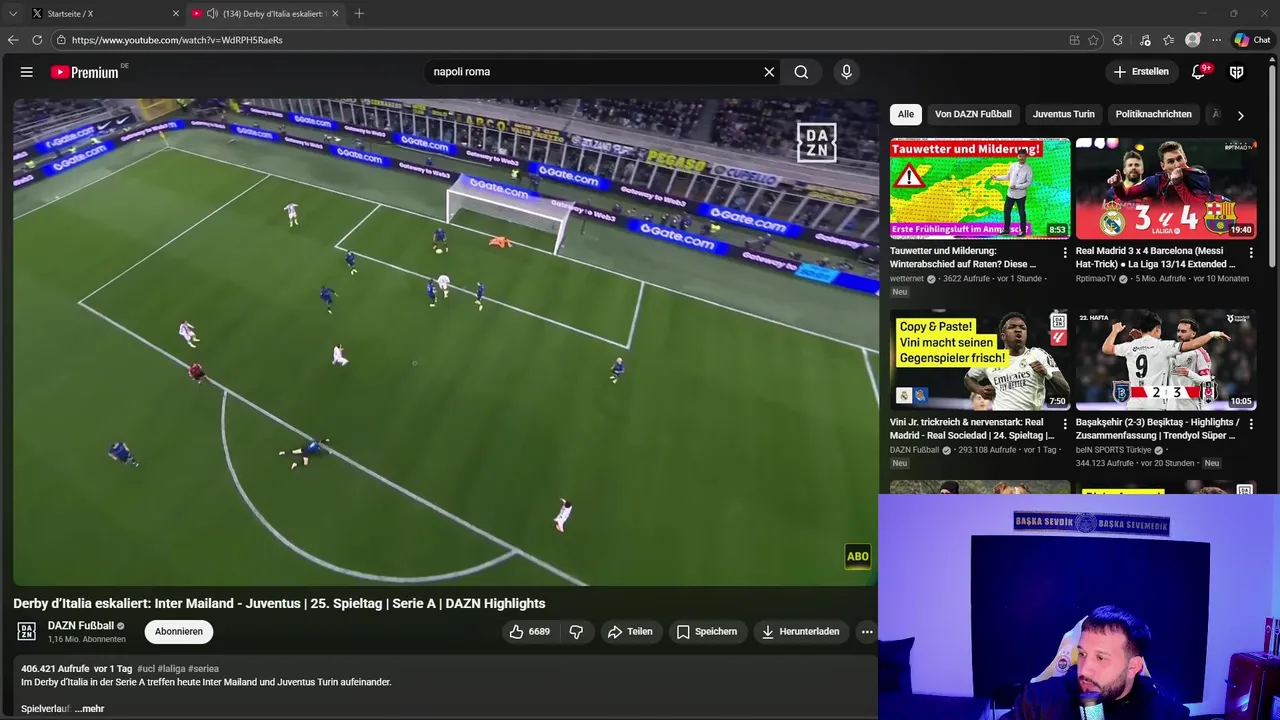Screen dimensions: 1280x720
Task: Close the Startseite / X tab
Action: point(176,13)
